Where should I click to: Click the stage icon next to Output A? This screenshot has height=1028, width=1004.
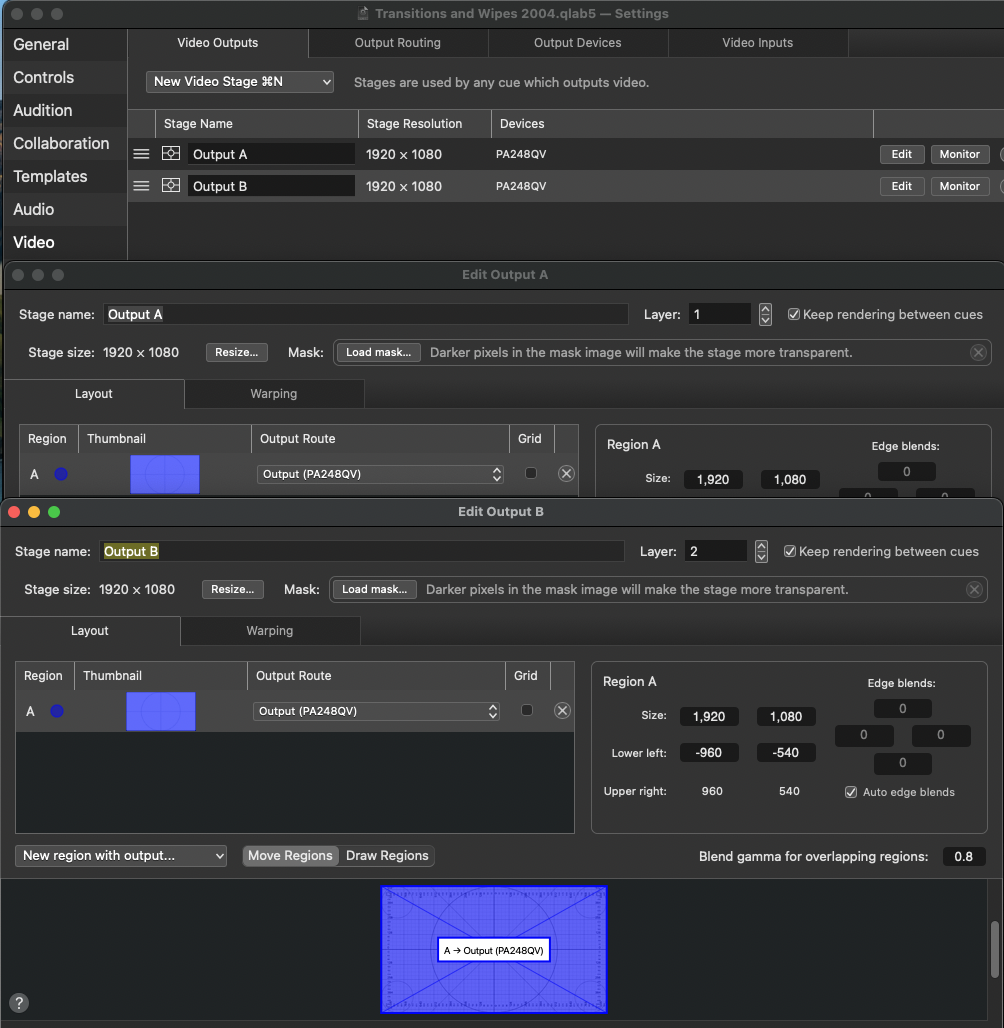(x=171, y=154)
